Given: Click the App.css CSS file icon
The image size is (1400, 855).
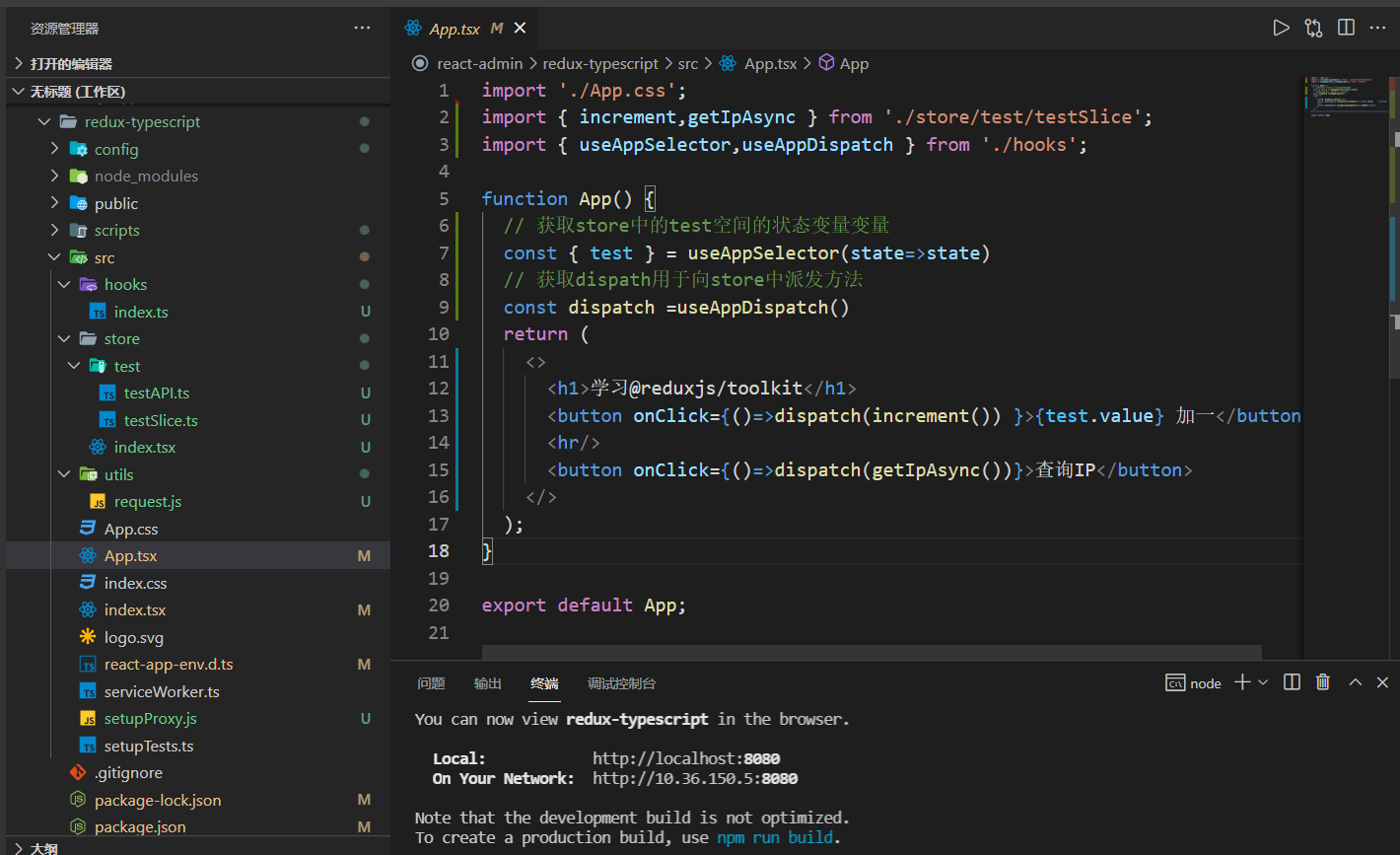Looking at the screenshot, I should 88,529.
